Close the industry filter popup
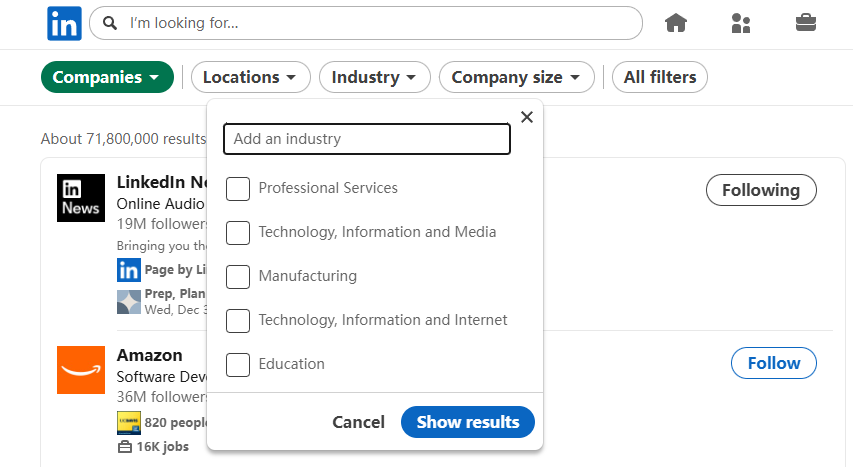The width and height of the screenshot is (853, 467). pos(527,117)
